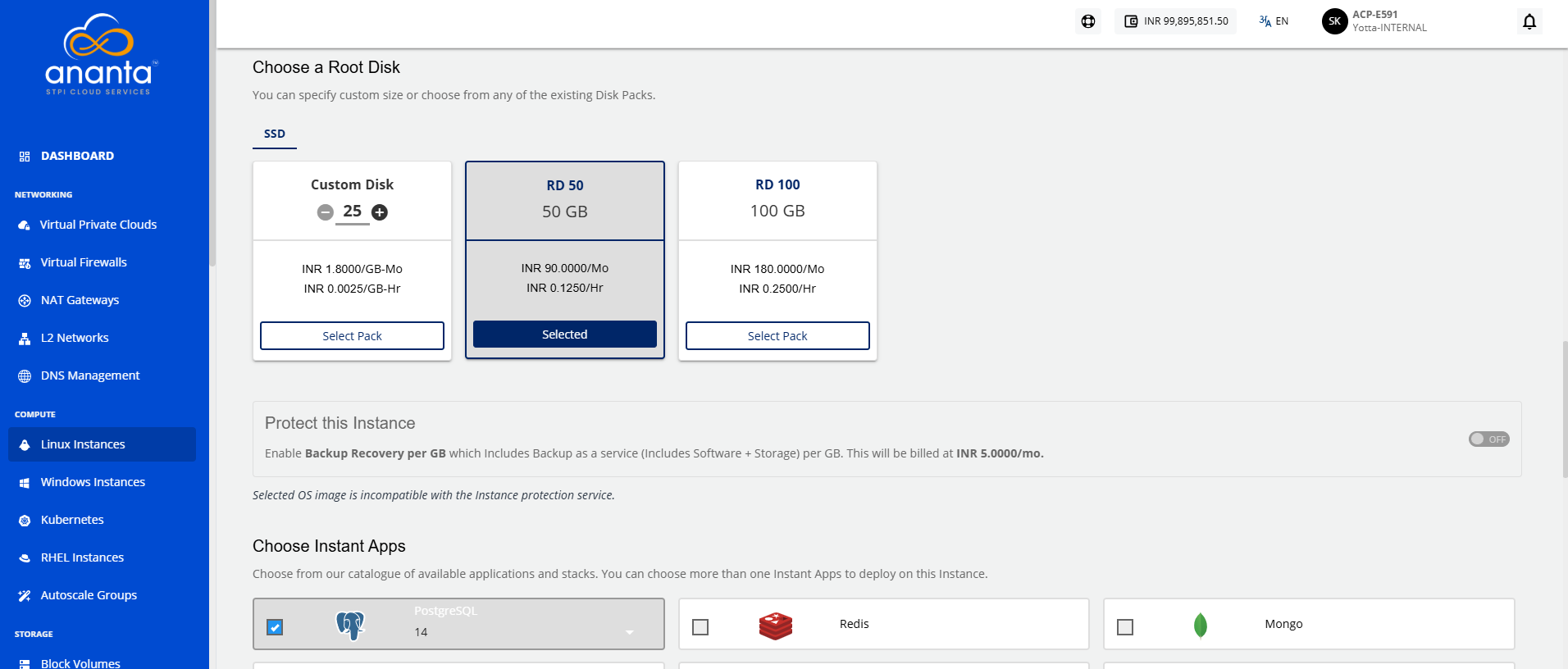Select Pack for RD 100
1568x669 pixels.
[x=777, y=336]
